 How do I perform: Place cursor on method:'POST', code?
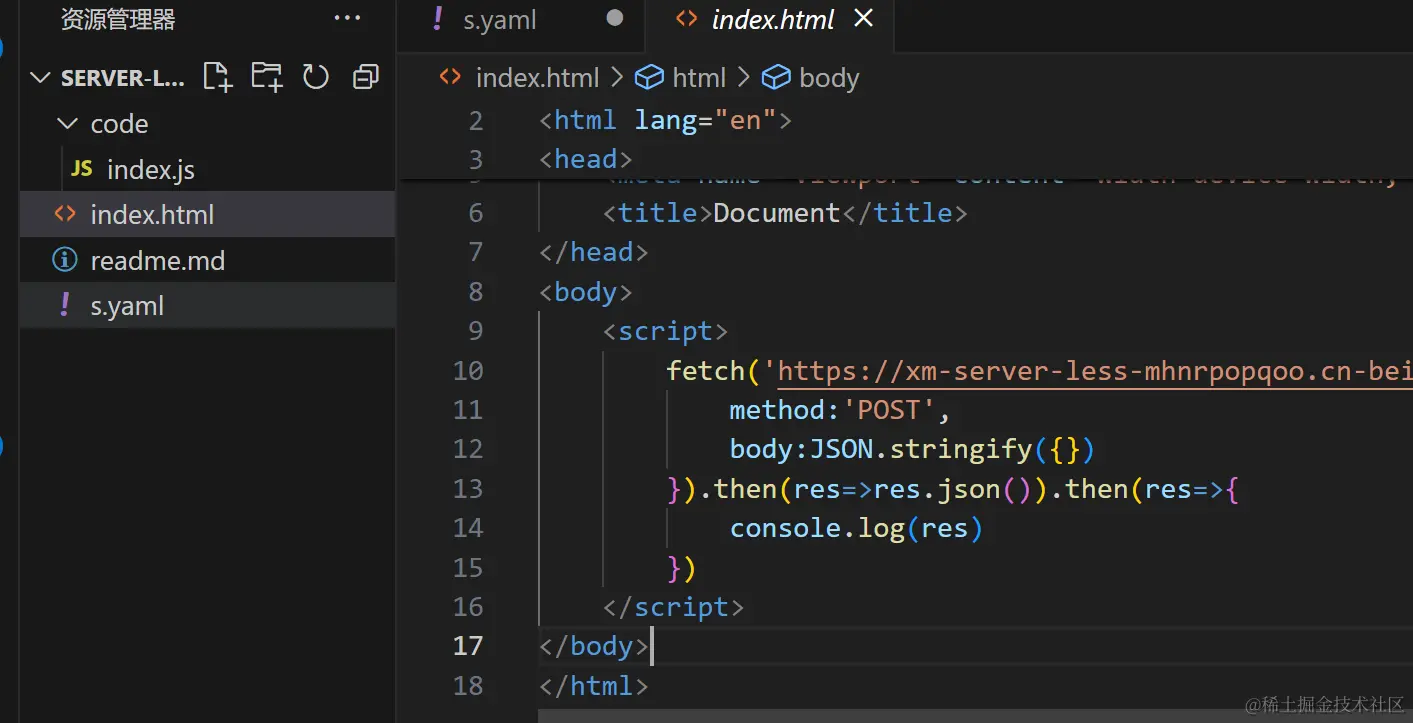tap(840, 410)
